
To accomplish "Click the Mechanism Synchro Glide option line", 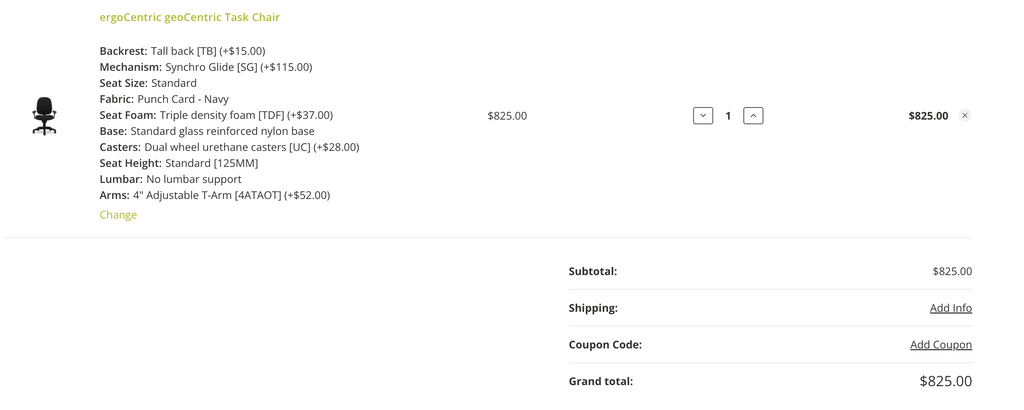I will [206, 67].
